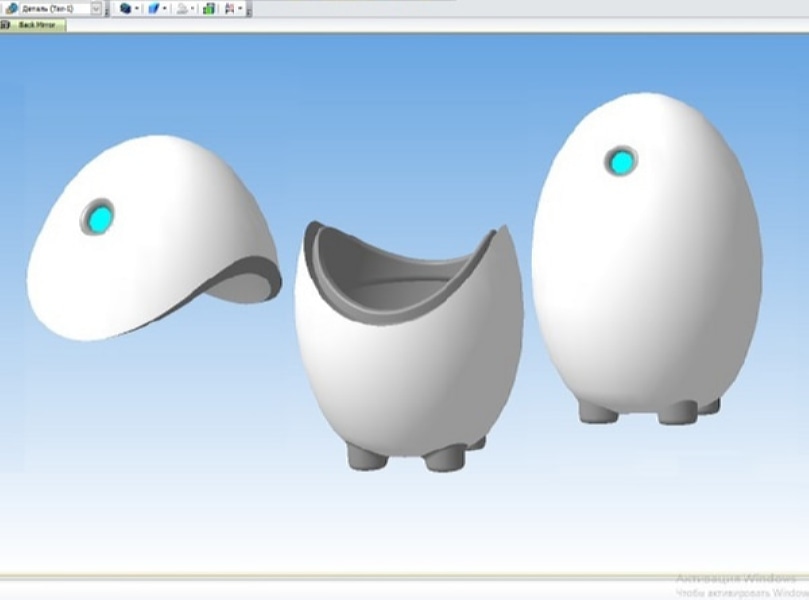The width and height of the screenshot is (809, 600).
Task: Click the green blocks rebuild icon
Action: pos(209,8)
